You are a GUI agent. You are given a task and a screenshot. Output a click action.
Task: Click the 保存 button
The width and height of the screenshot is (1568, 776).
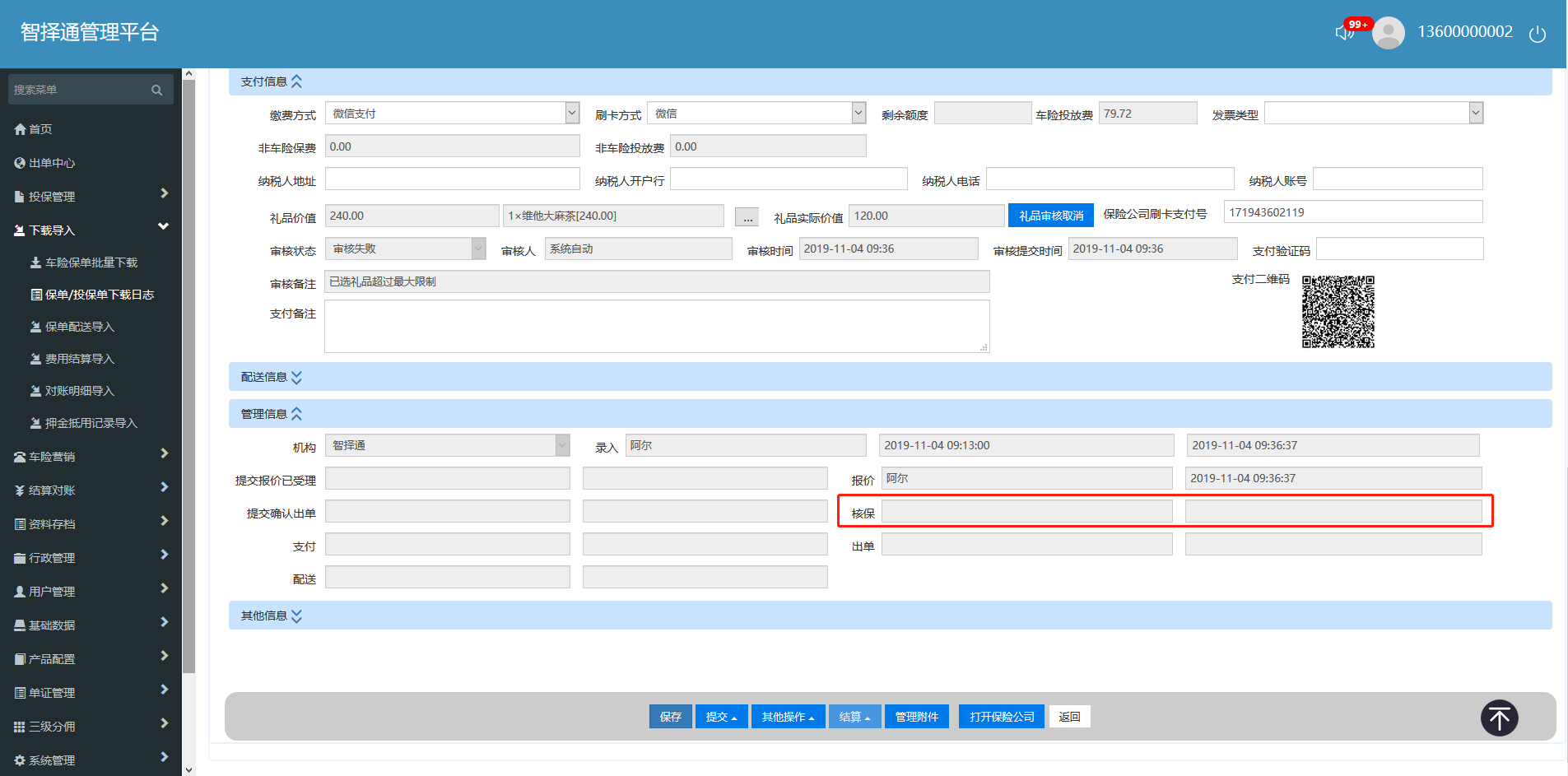click(x=670, y=717)
